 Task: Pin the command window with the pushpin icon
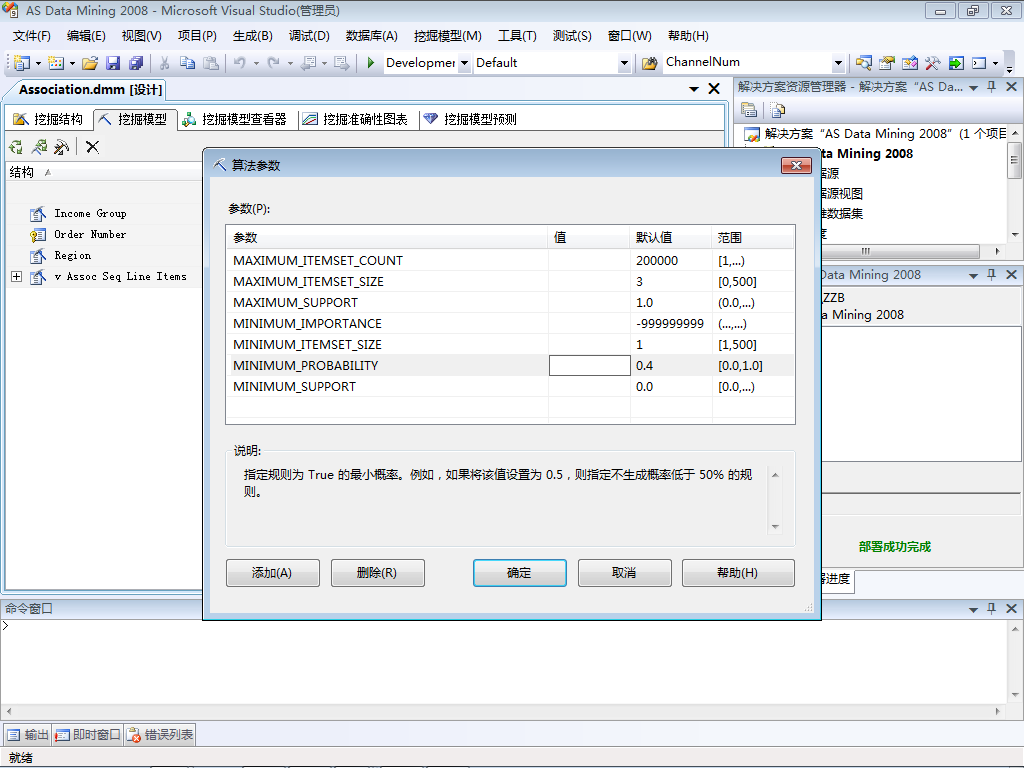pos(991,609)
